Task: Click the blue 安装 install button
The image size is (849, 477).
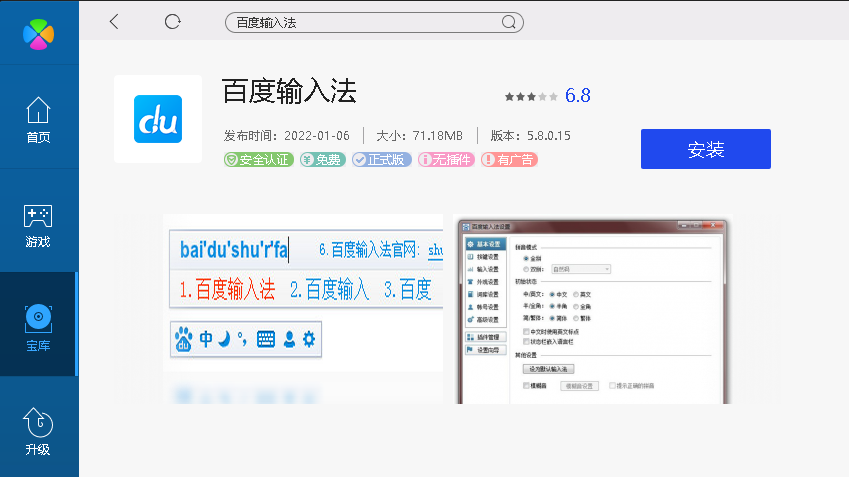Action: (x=705, y=149)
